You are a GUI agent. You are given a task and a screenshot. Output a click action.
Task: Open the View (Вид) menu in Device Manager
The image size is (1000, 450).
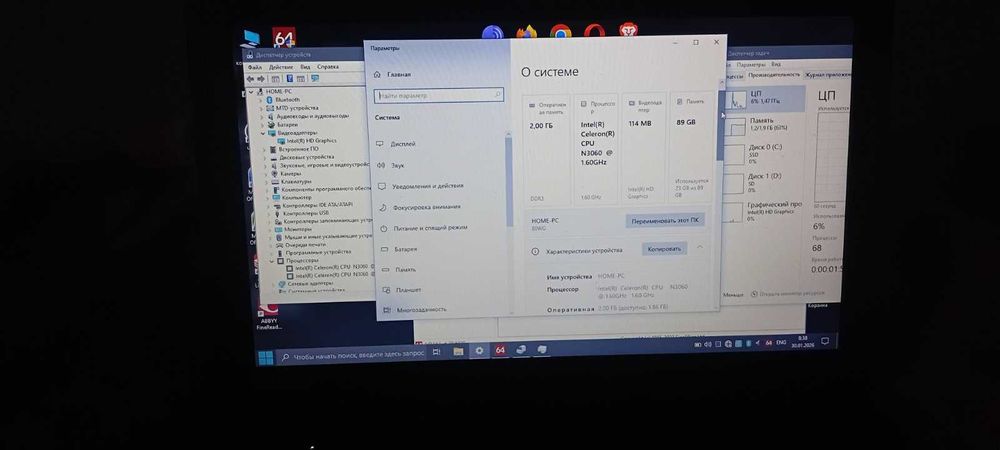(305, 67)
